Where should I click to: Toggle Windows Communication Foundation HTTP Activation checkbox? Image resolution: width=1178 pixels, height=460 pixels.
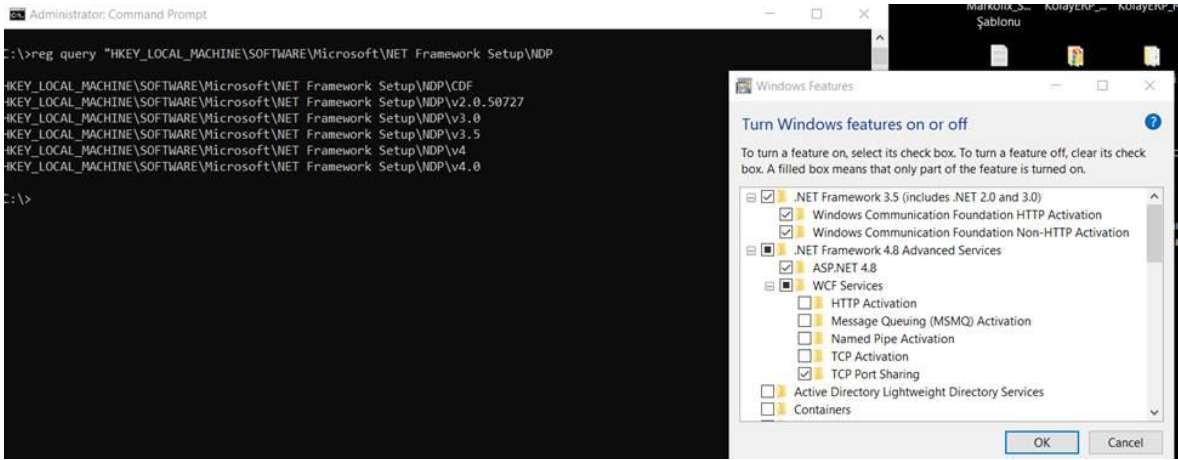coord(787,215)
